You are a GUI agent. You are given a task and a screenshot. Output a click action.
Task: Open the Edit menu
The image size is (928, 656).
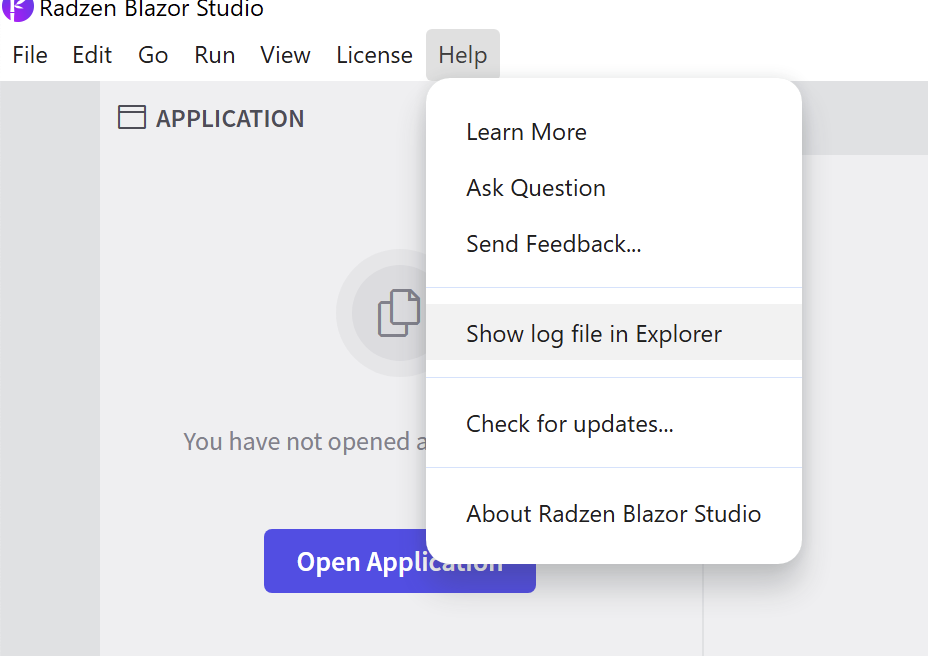tap(92, 55)
